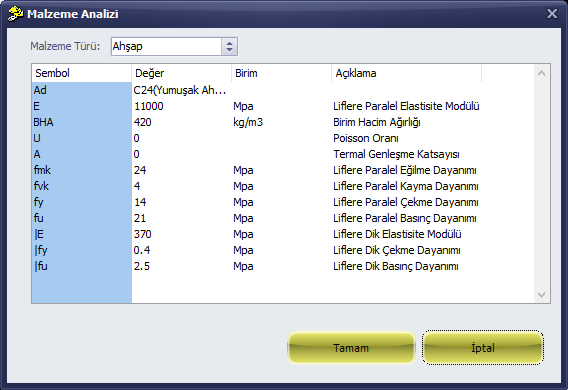Click the Birim column header
Image resolution: width=568 pixels, height=390 pixels.
coord(281,73)
